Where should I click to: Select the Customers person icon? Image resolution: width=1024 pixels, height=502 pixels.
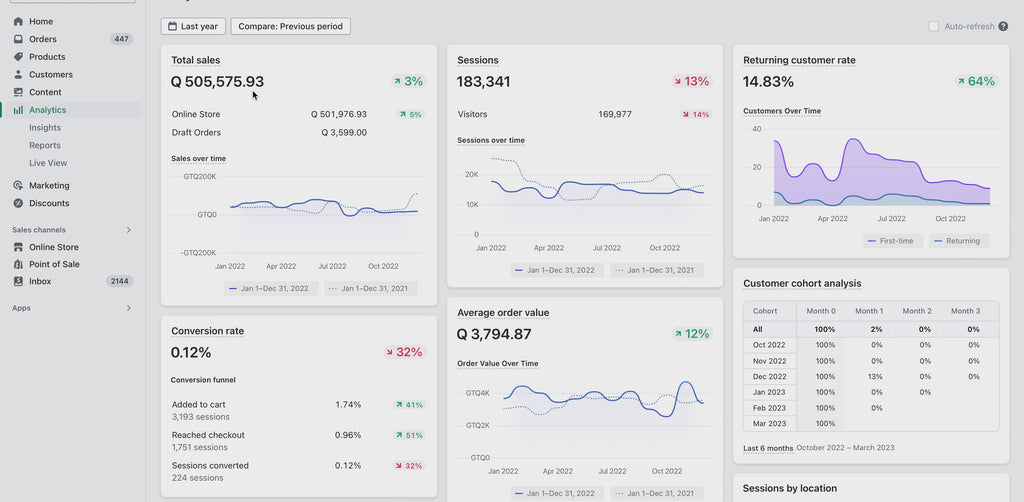(x=18, y=74)
